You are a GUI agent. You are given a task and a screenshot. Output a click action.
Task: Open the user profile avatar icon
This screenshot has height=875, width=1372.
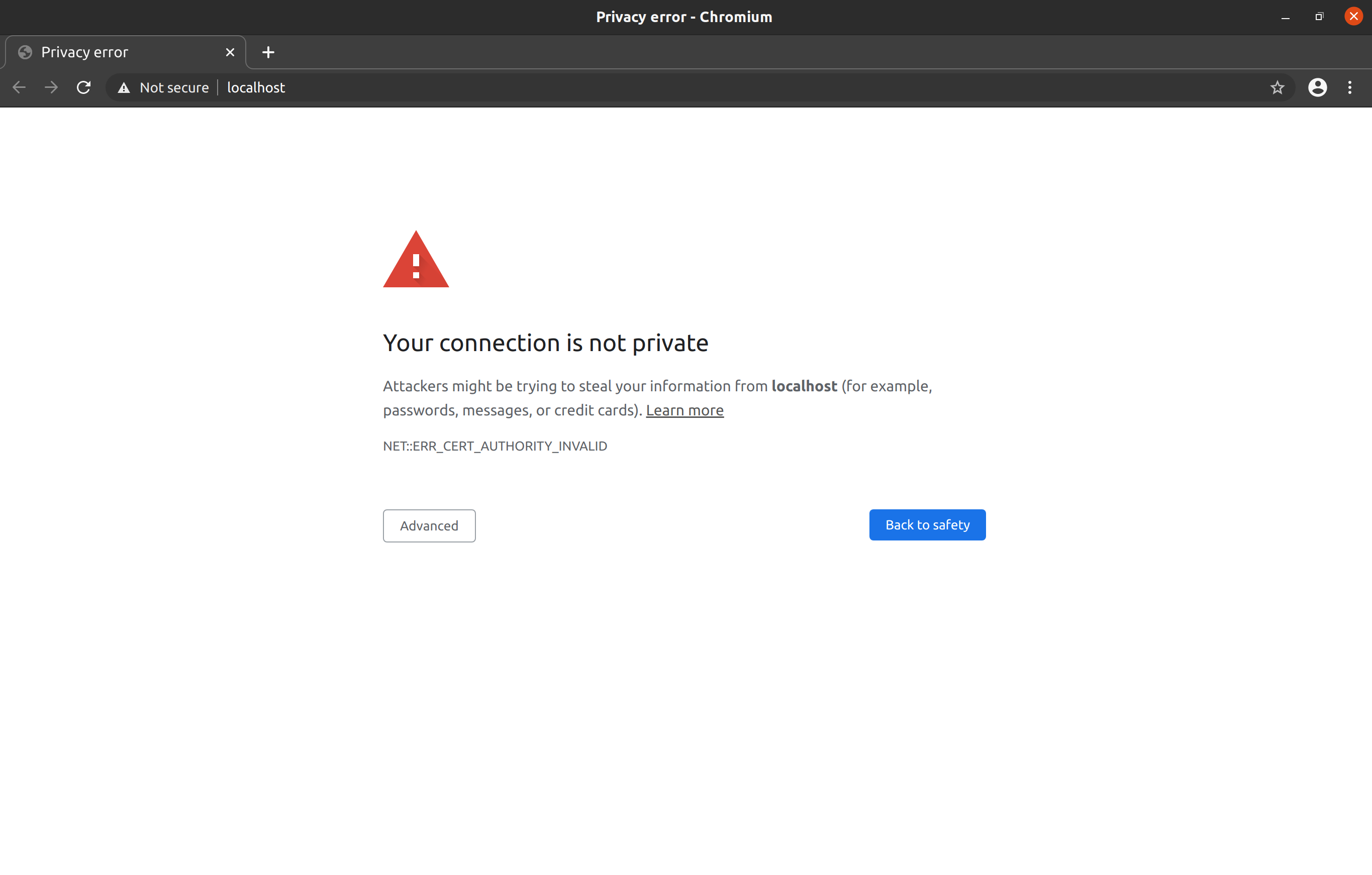[1317, 88]
